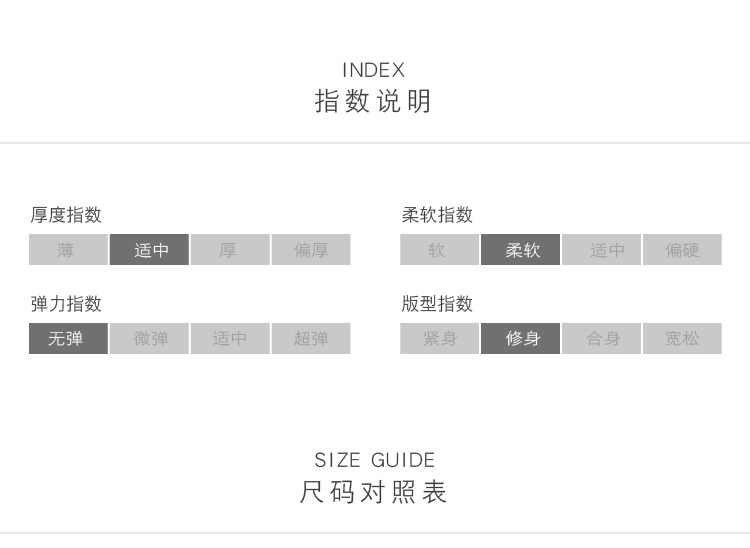Choose 超弹 elasticity option

(x=311, y=339)
